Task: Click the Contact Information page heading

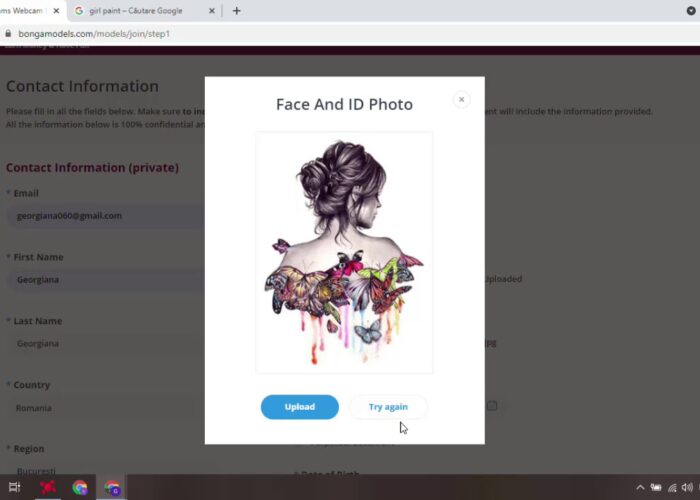Action: coord(82,86)
